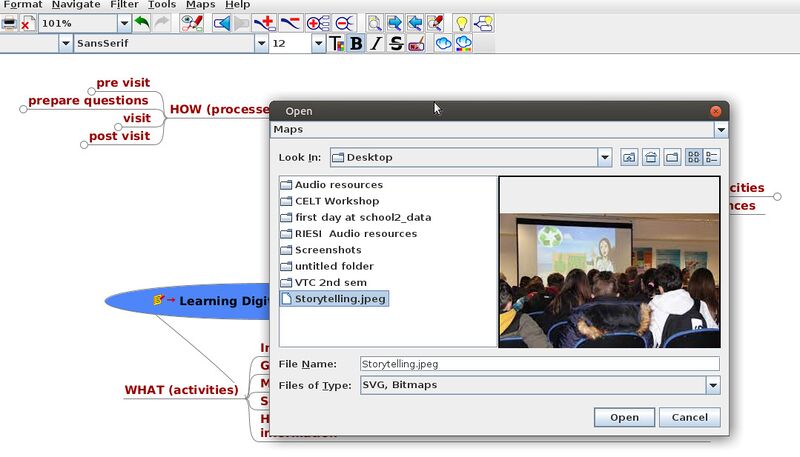Click the remove node red-minus icon
800x457 pixels.
coord(290,23)
